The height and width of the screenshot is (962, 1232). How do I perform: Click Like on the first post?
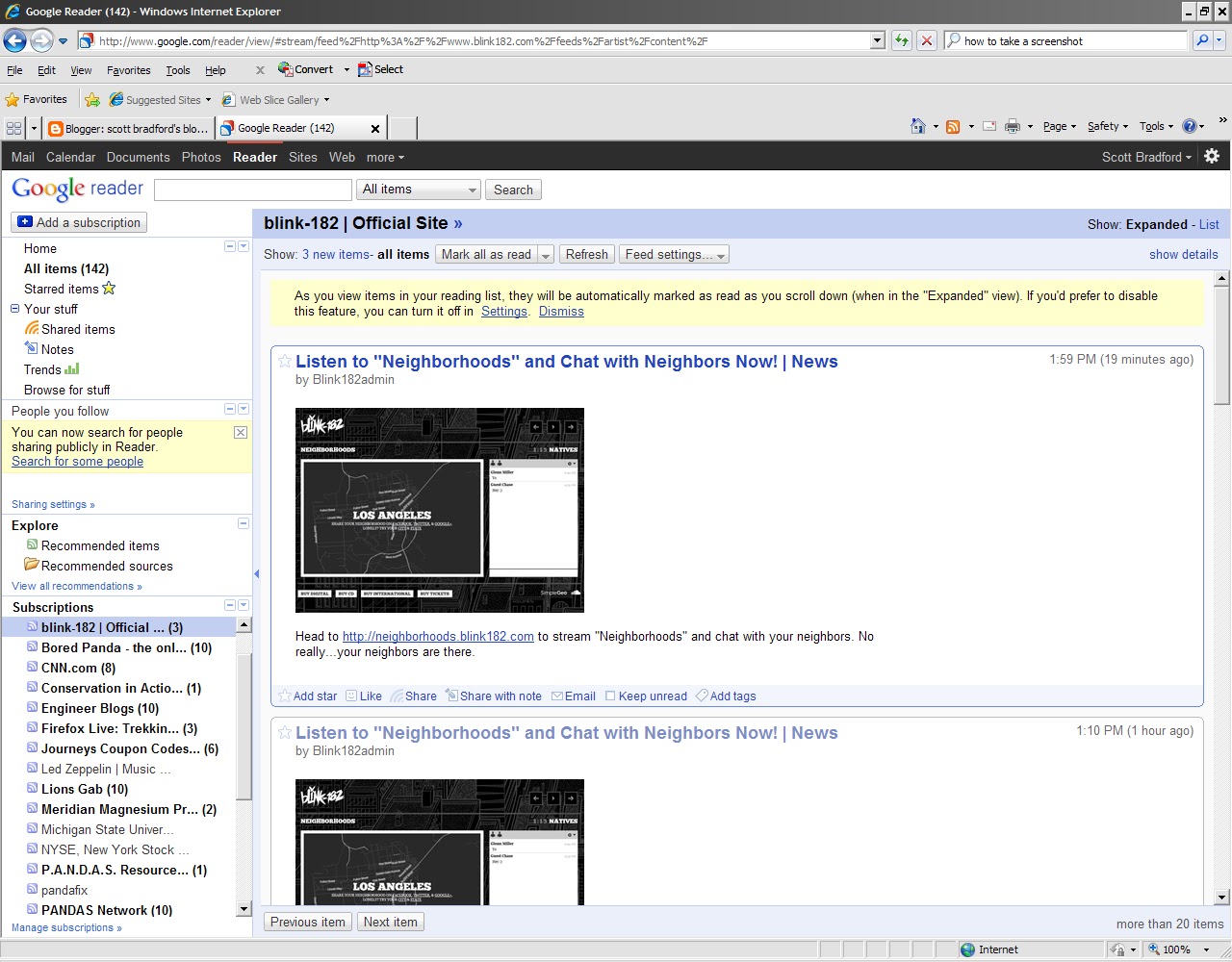coord(364,696)
